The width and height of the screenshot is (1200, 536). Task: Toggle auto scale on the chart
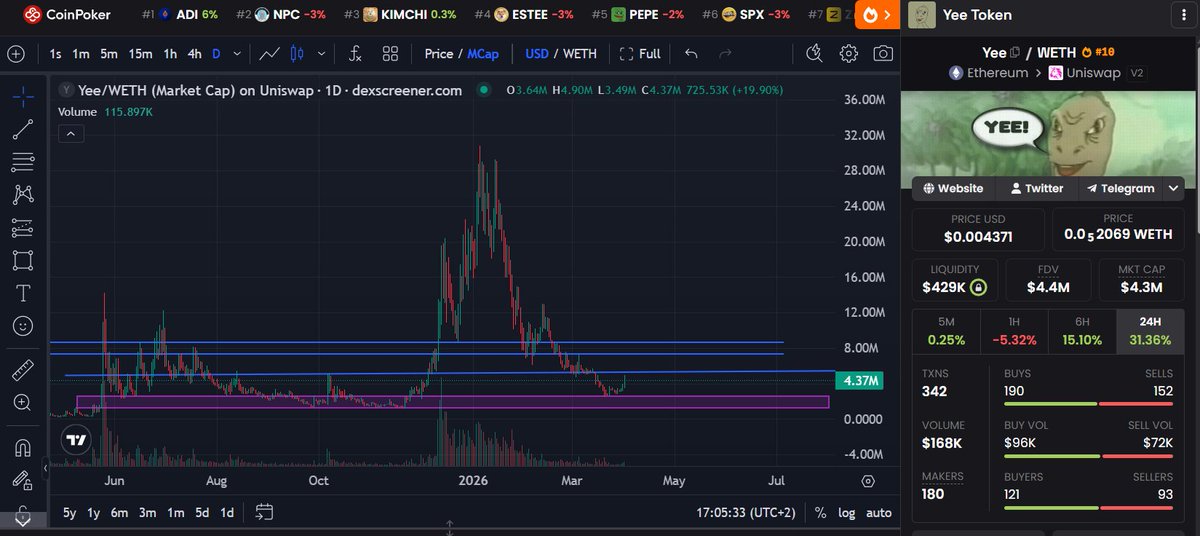coord(878,512)
